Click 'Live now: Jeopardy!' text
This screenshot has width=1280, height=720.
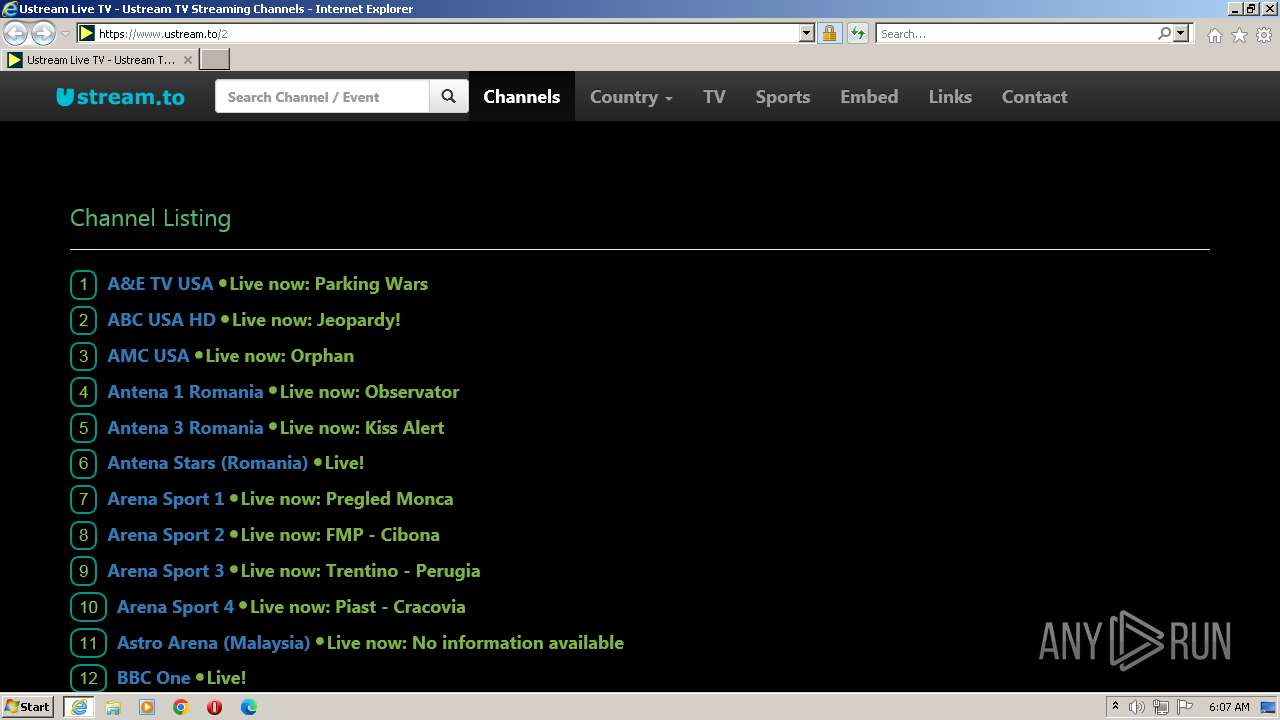point(316,320)
